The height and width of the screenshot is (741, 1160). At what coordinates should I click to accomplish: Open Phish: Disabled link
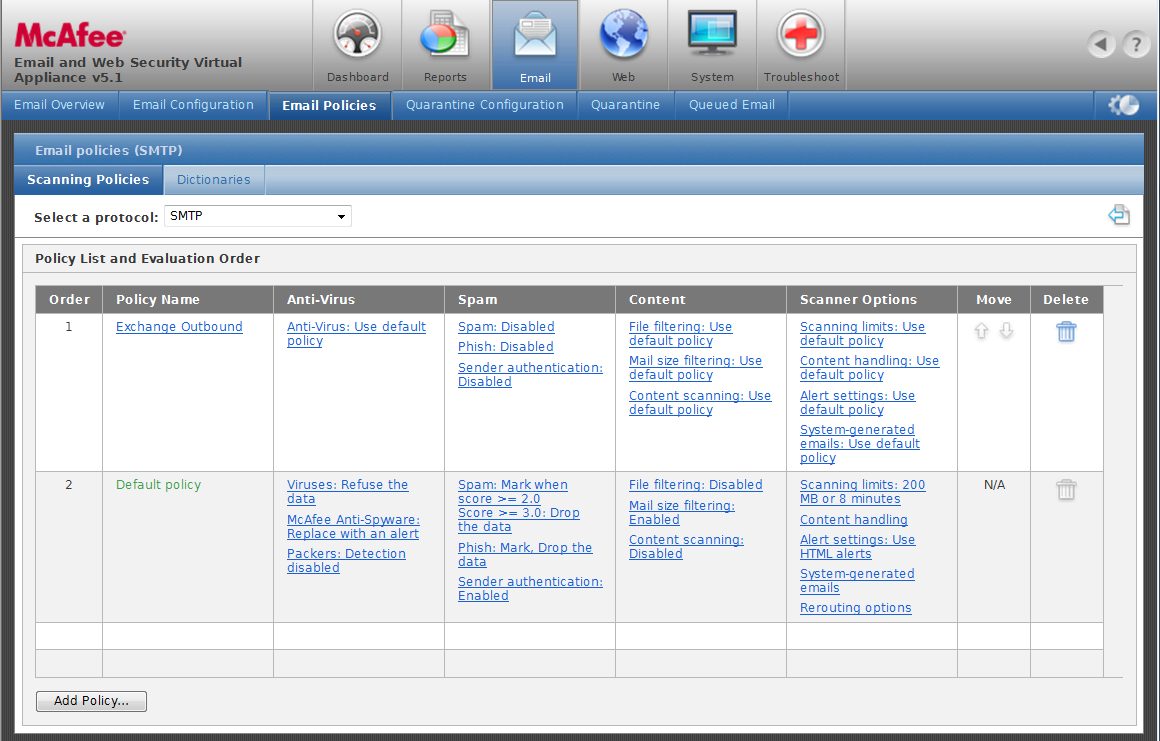(x=505, y=347)
